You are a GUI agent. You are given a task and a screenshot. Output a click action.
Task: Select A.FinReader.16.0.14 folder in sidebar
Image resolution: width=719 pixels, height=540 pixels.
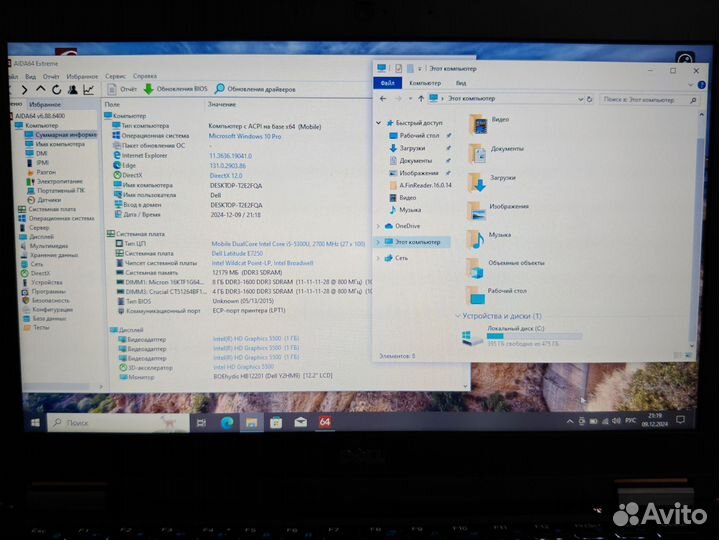[x=420, y=185]
